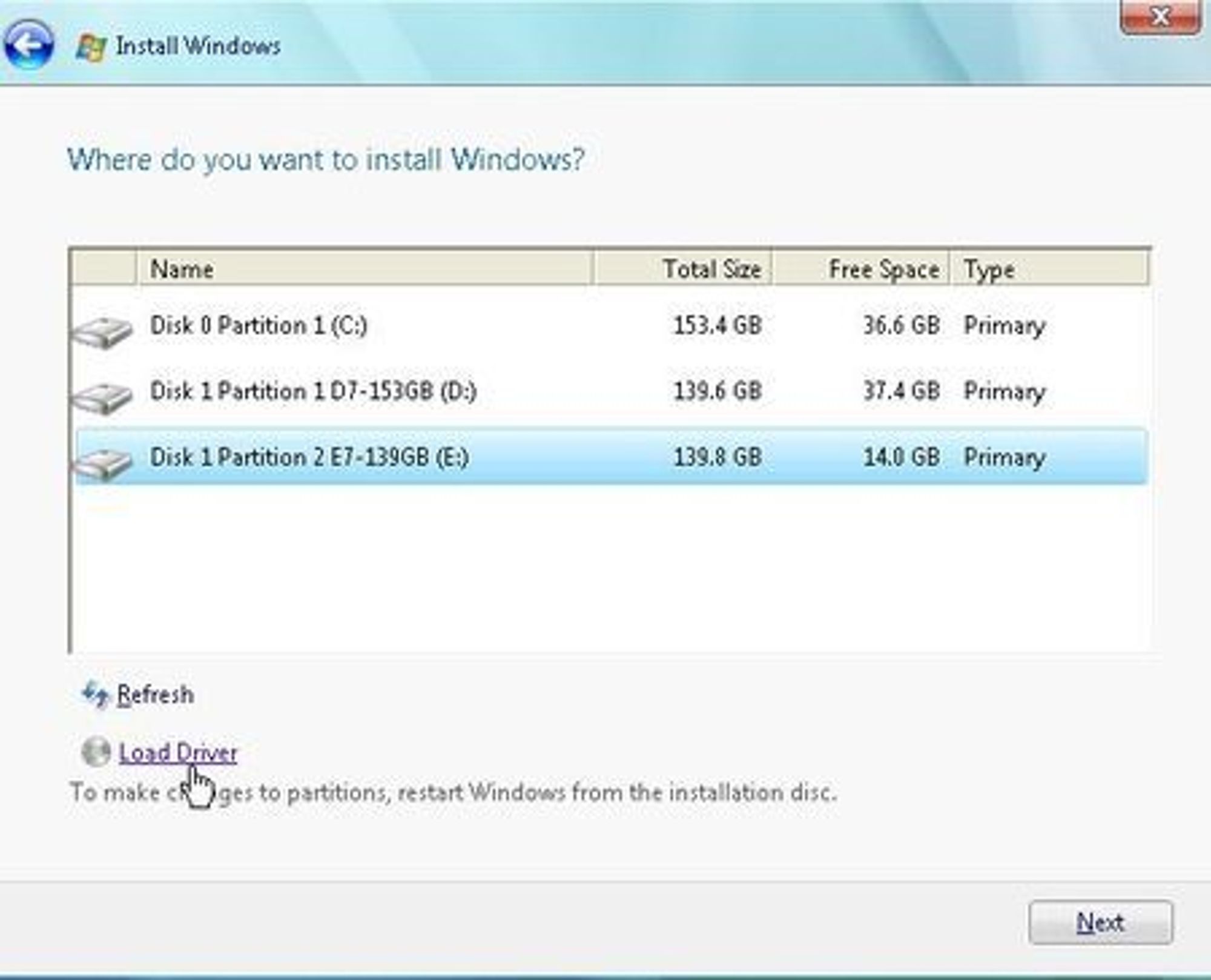Click the Refresh arrows icon
Screen dimensions: 1211x980
pyautogui.click(x=95, y=694)
